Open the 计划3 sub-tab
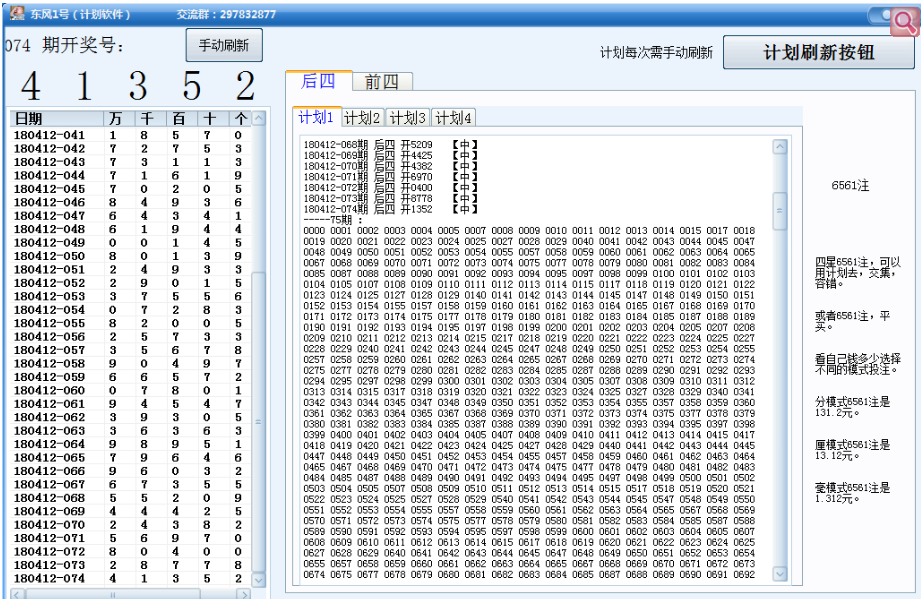Screen dimensions: 921x599 coord(408,118)
